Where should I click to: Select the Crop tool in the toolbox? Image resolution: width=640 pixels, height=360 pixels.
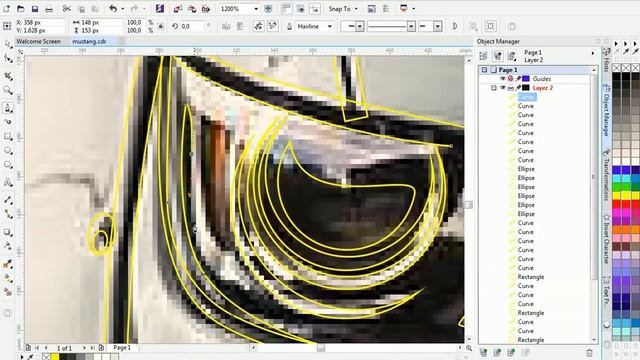[8, 76]
